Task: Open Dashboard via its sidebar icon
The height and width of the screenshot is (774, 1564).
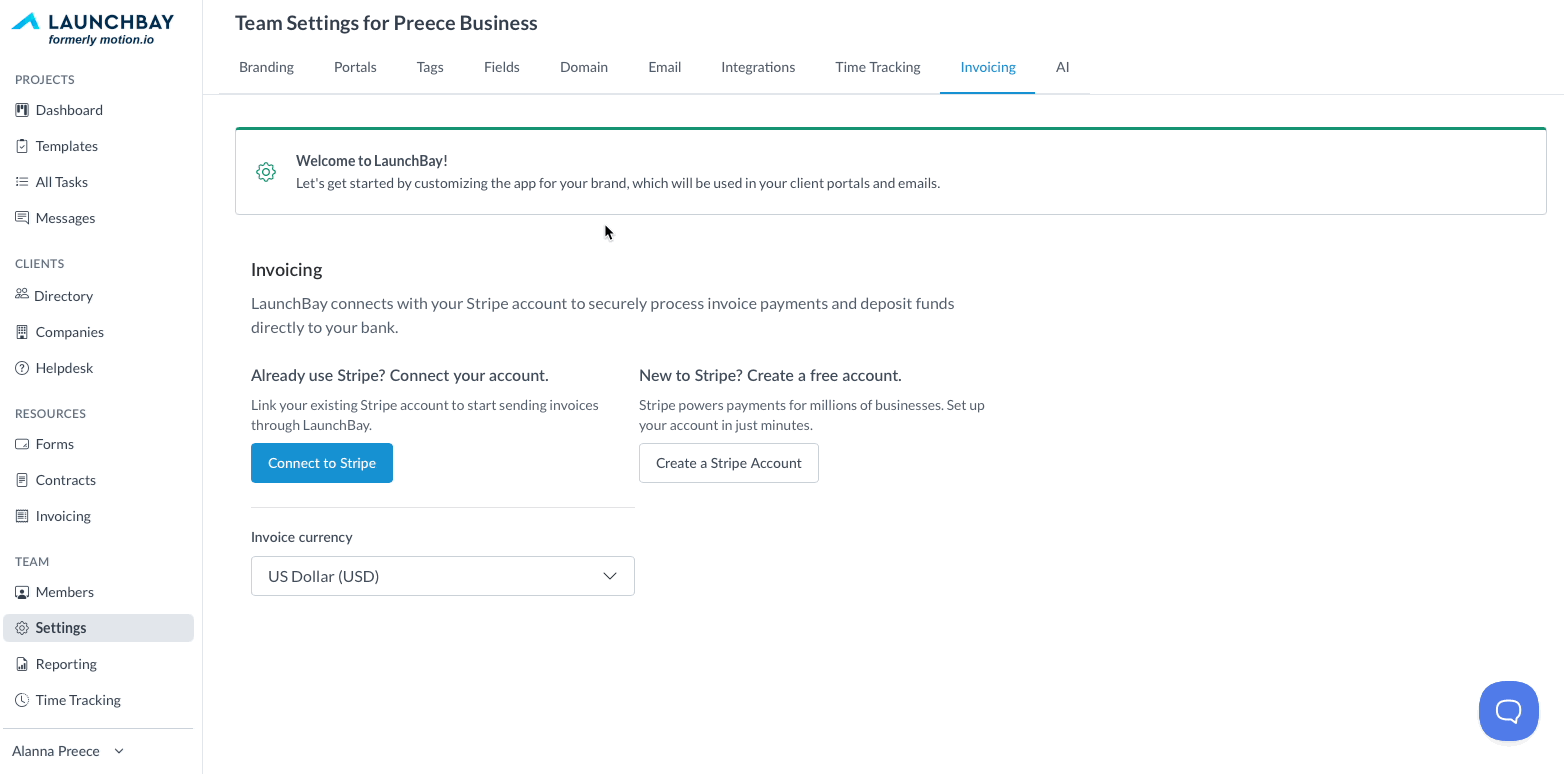Action: click(x=22, y=110)
